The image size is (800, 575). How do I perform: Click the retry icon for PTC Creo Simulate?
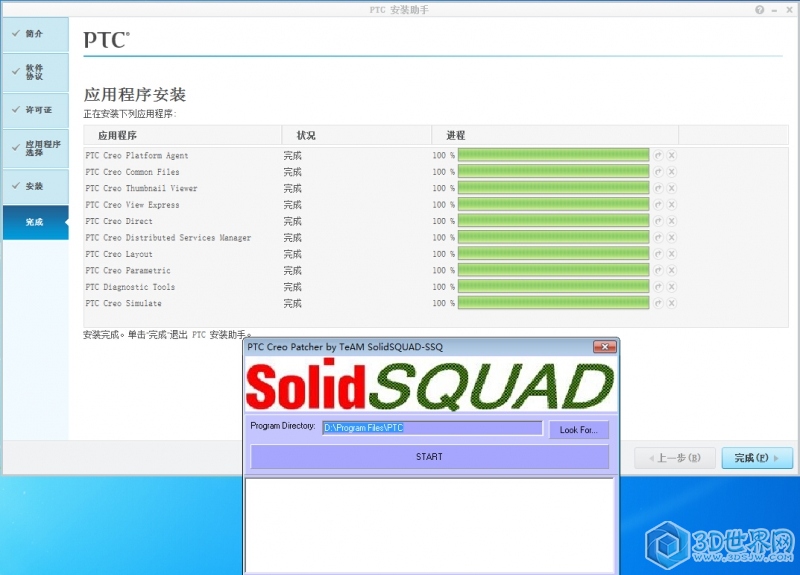coord(658,303)
